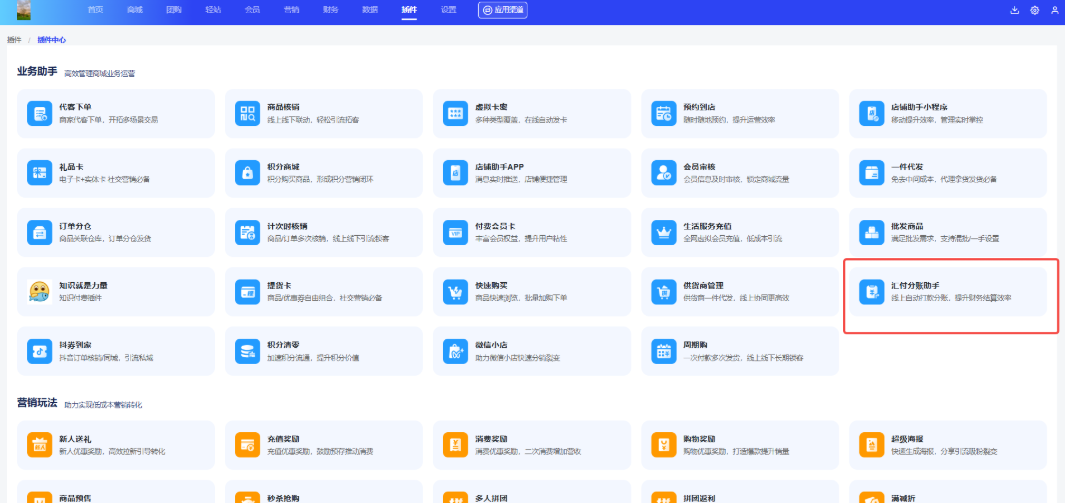The image size is (1065, 503).
Task: Open the 礼品卡 gift card icon
Action: click(39, 172)
